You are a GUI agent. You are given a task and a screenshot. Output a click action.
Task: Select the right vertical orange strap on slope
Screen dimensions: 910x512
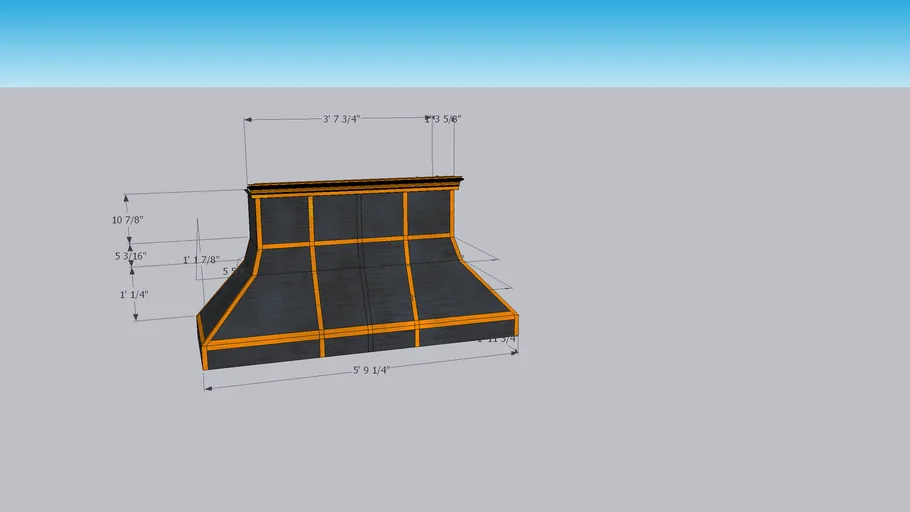(x=410, y=282)
